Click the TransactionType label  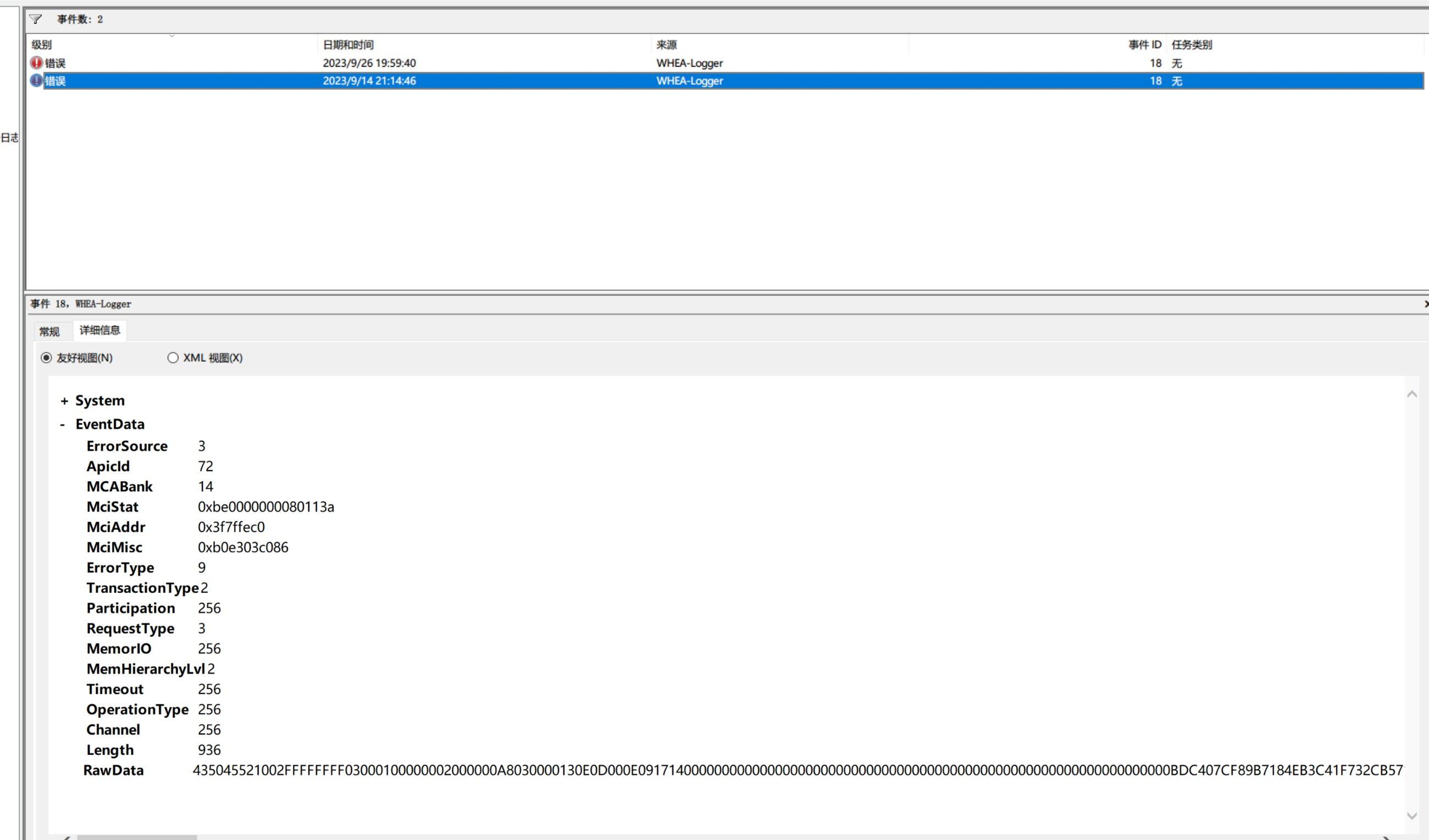142,588
